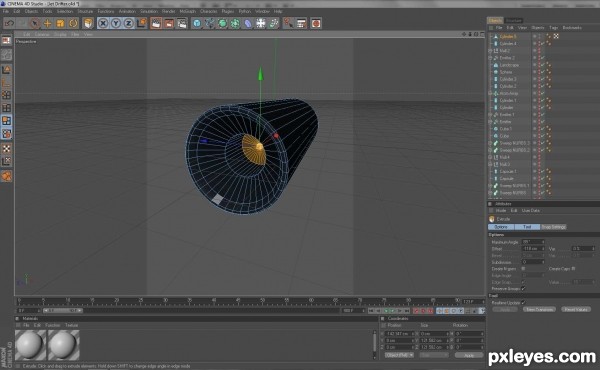Select first material sphere thumbnail

[31, 345]
